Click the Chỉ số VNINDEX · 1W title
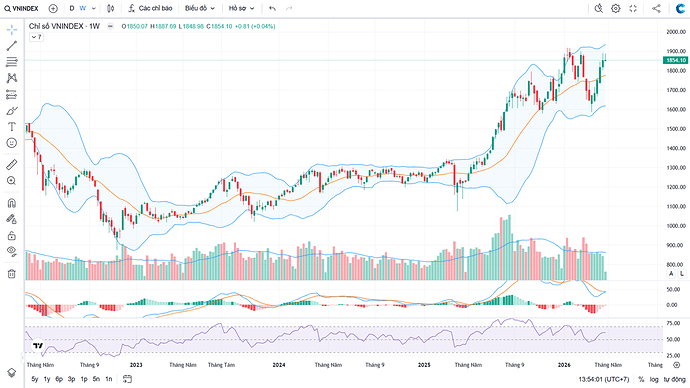The height and width of the screenshot is (388, 690). pyautogui.click(x=64, y=26)
